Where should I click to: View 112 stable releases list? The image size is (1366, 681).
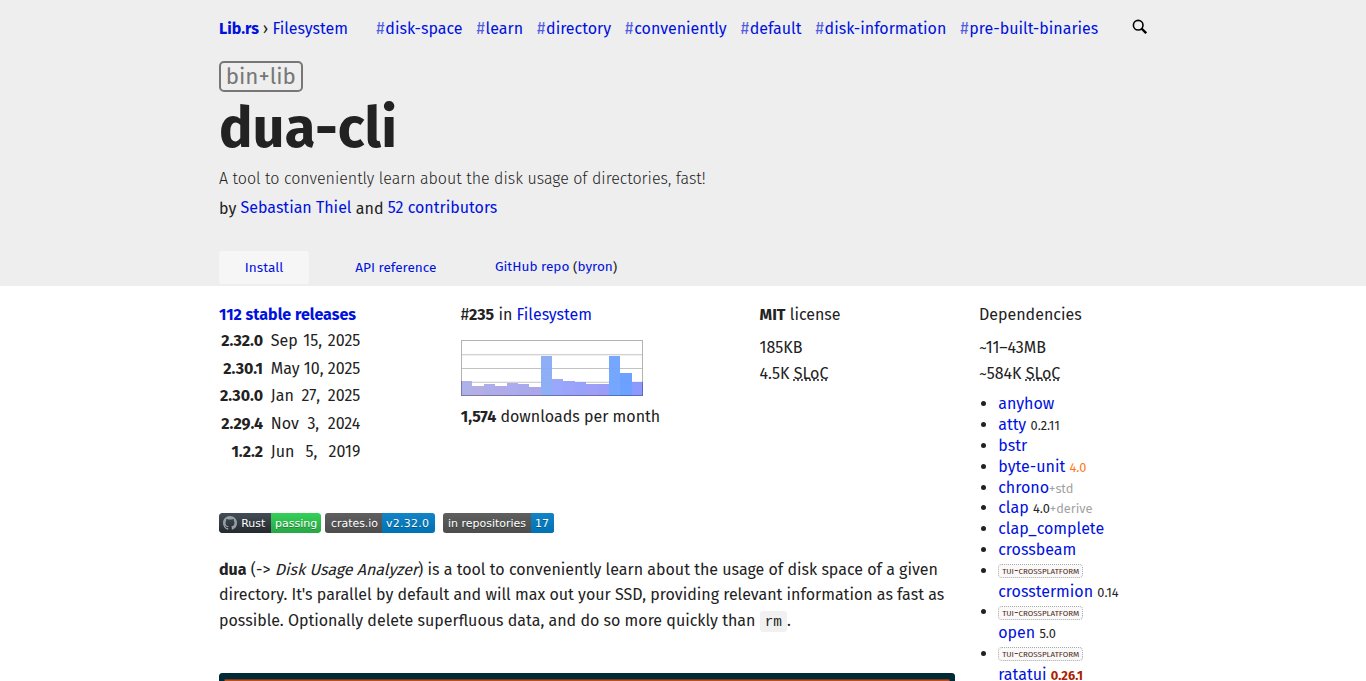coord(287,314)
